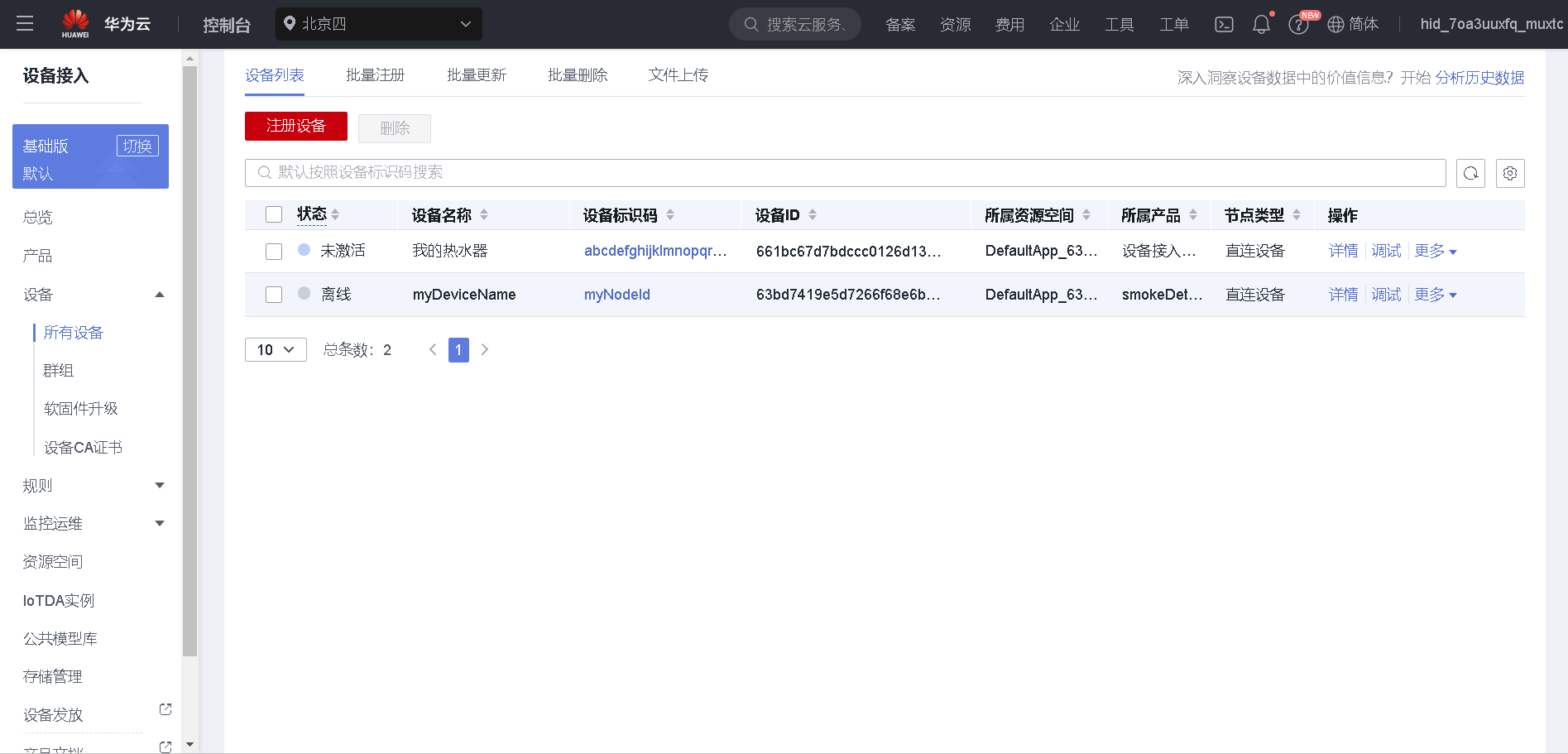Sort by 所属资源空间 column
1568x754 pixels.
[1086, 215]
